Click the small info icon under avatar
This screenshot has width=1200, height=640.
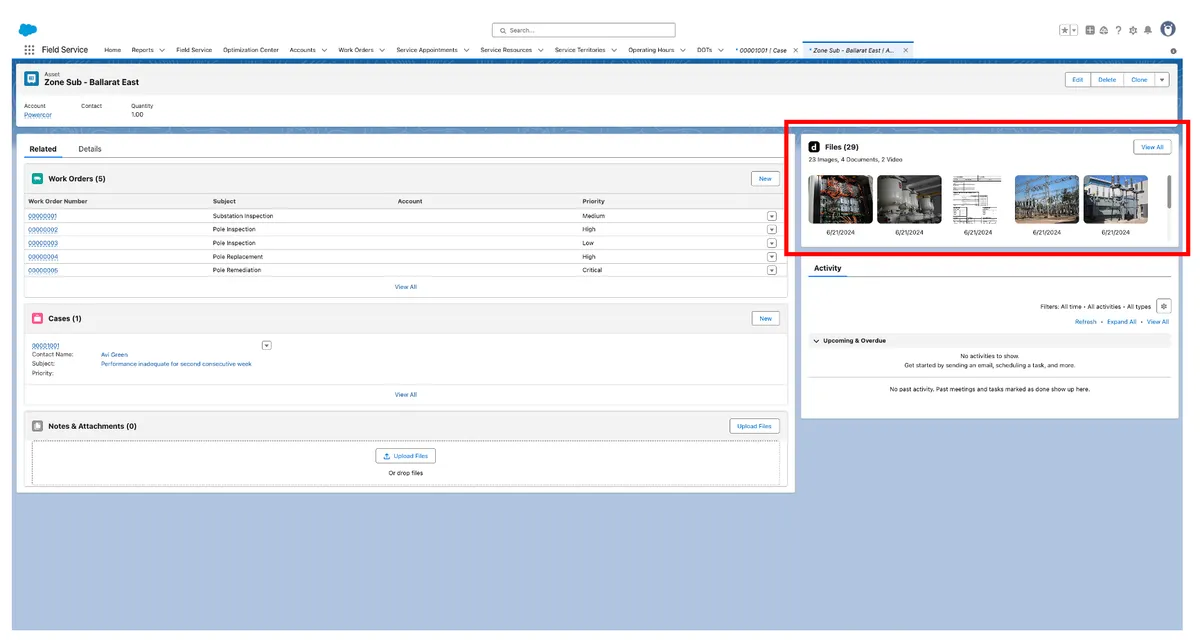(1173, 51)
